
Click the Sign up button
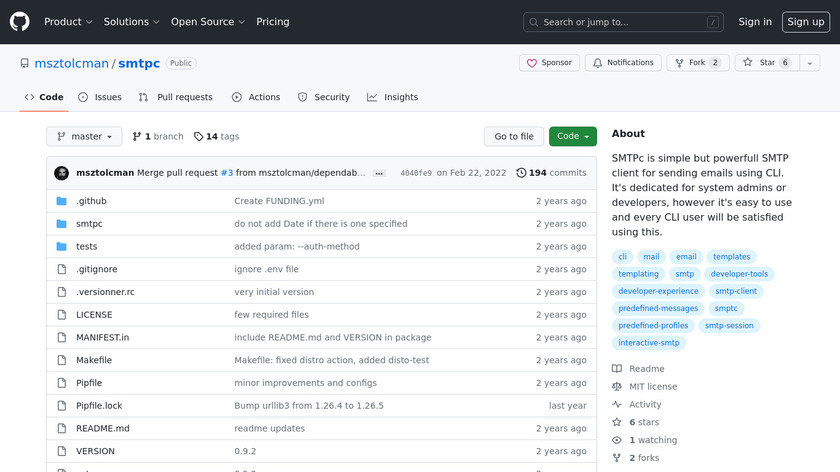tap(805, 22)
